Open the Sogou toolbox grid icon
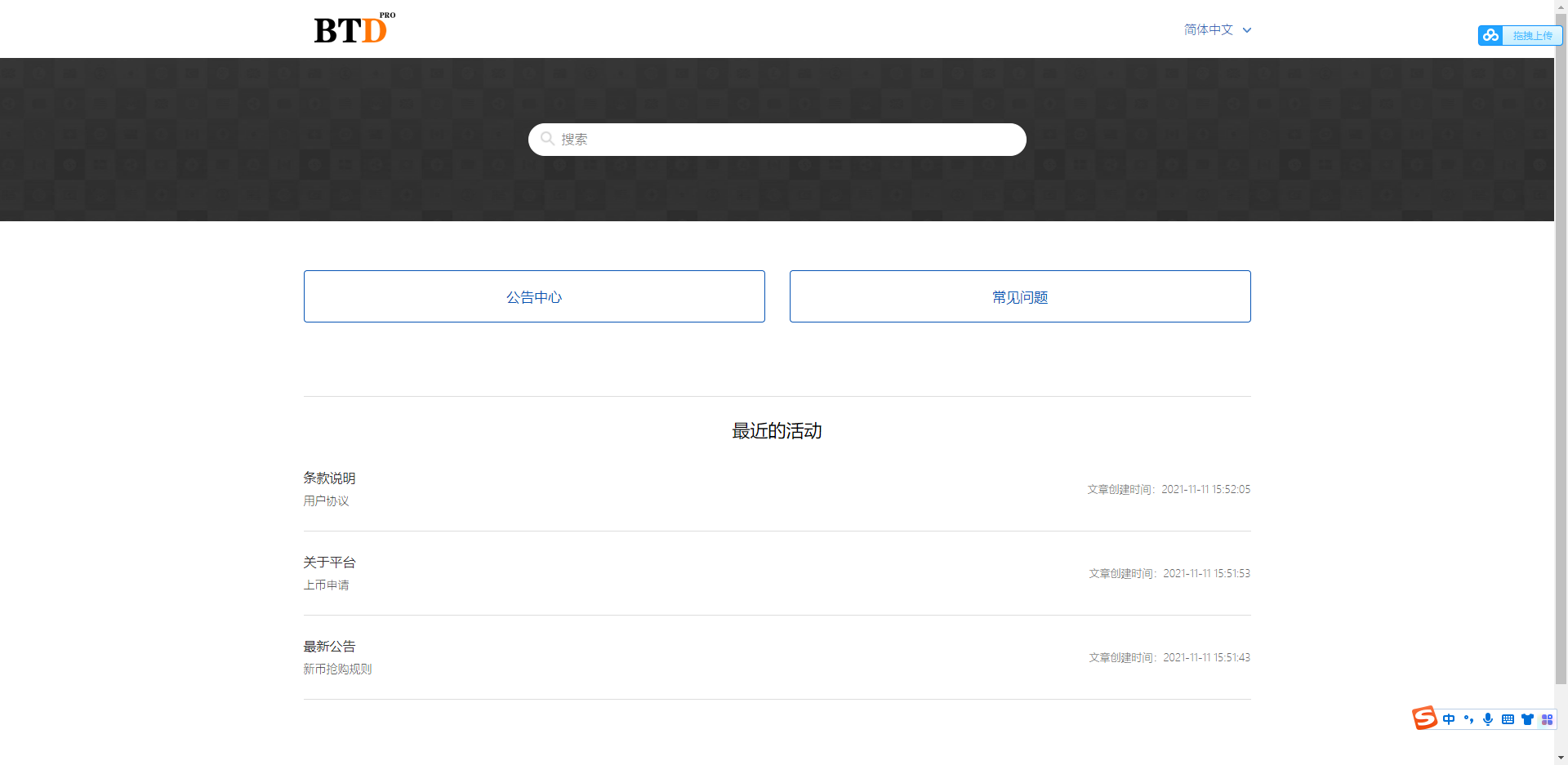The height and width of the screenshot is (765, 1568). 1547,719
